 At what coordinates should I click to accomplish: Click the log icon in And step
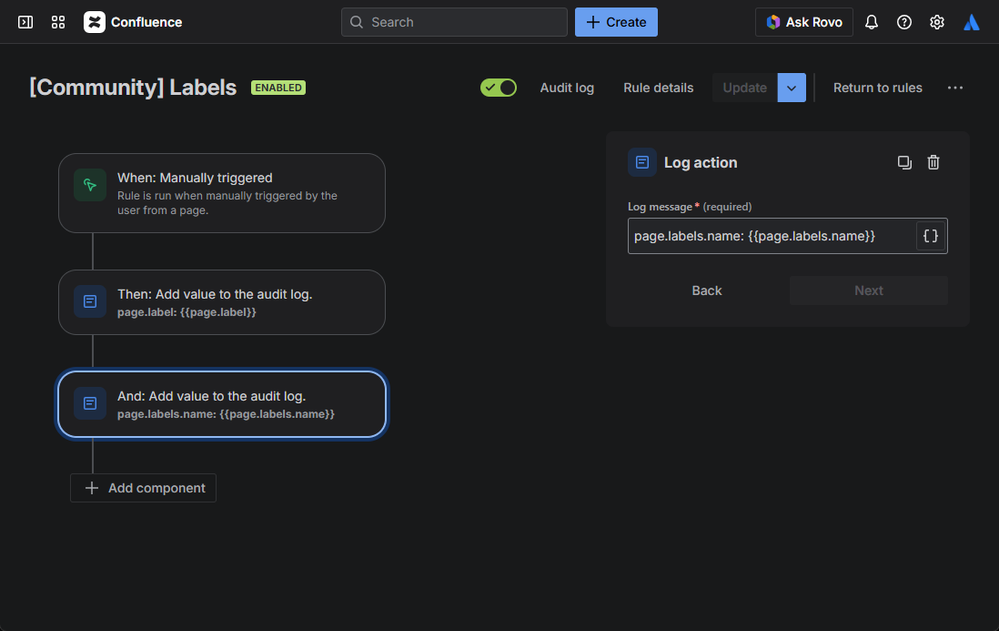click(x=90, y=403)
